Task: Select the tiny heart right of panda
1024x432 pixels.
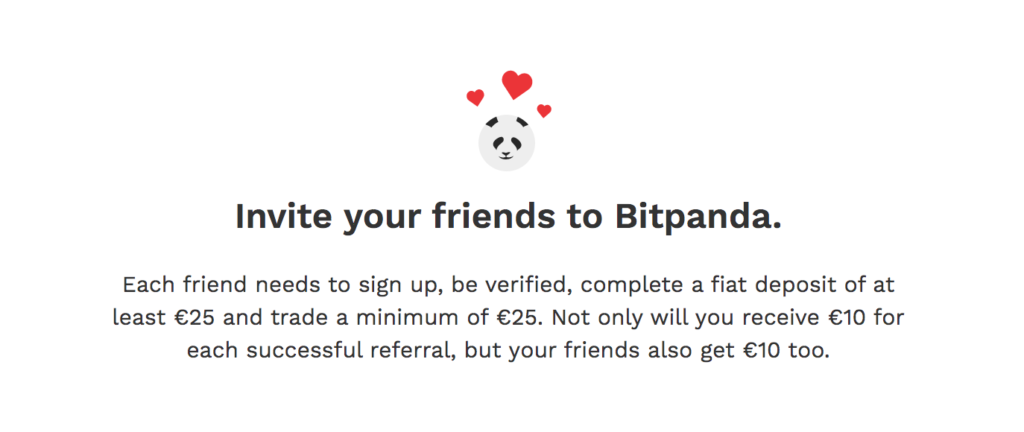Action: (544, 110)
